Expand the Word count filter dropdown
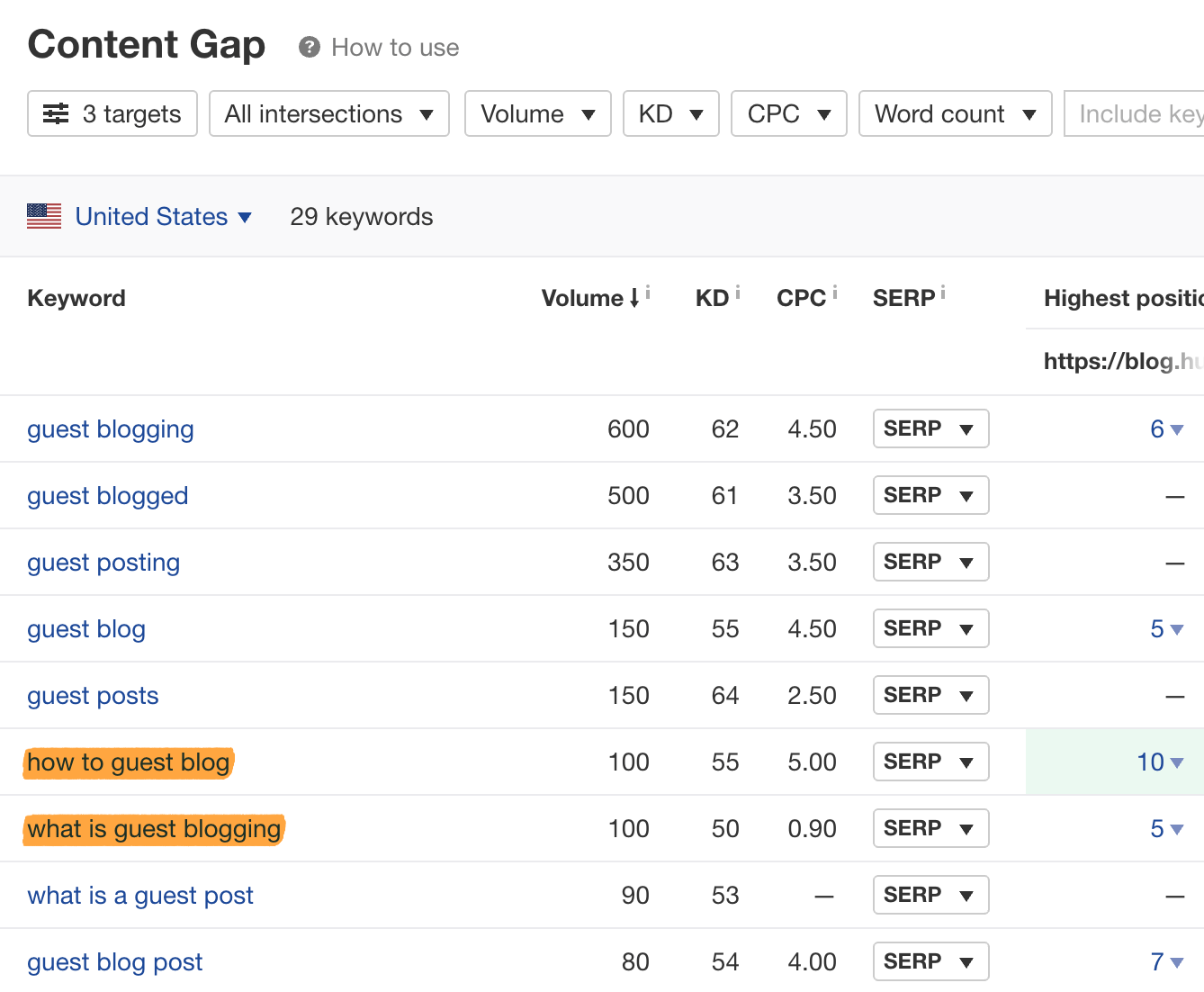The height and width of the screenshot is (992, 1204). (x=955, y=114)
